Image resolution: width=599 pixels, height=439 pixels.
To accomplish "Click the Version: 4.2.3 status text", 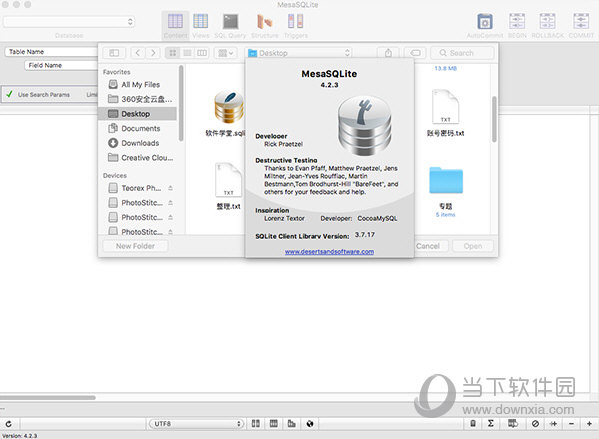I will tap(19, 436).
